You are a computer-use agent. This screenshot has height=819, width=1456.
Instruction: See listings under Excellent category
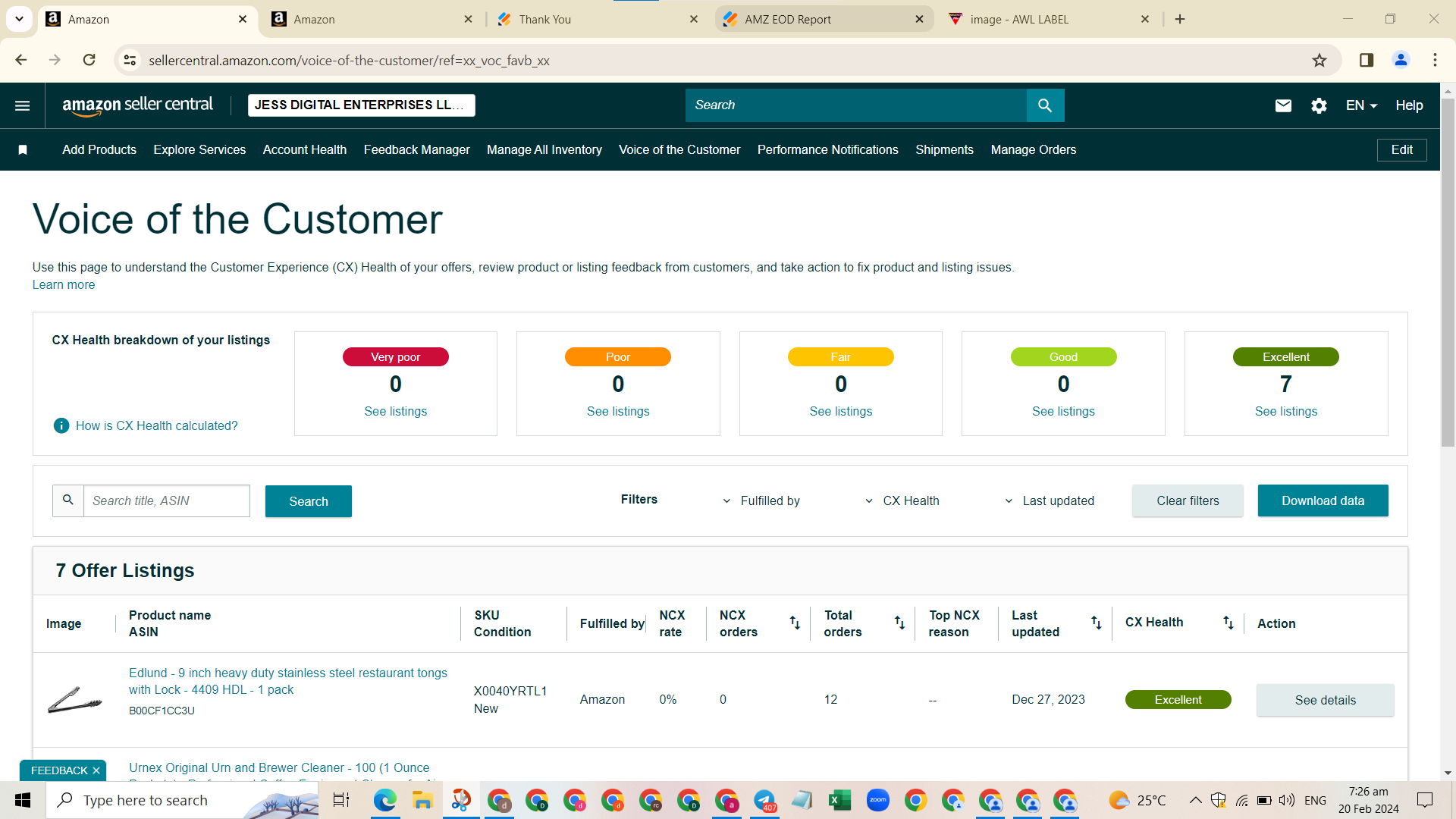[x=1285, y=412]
